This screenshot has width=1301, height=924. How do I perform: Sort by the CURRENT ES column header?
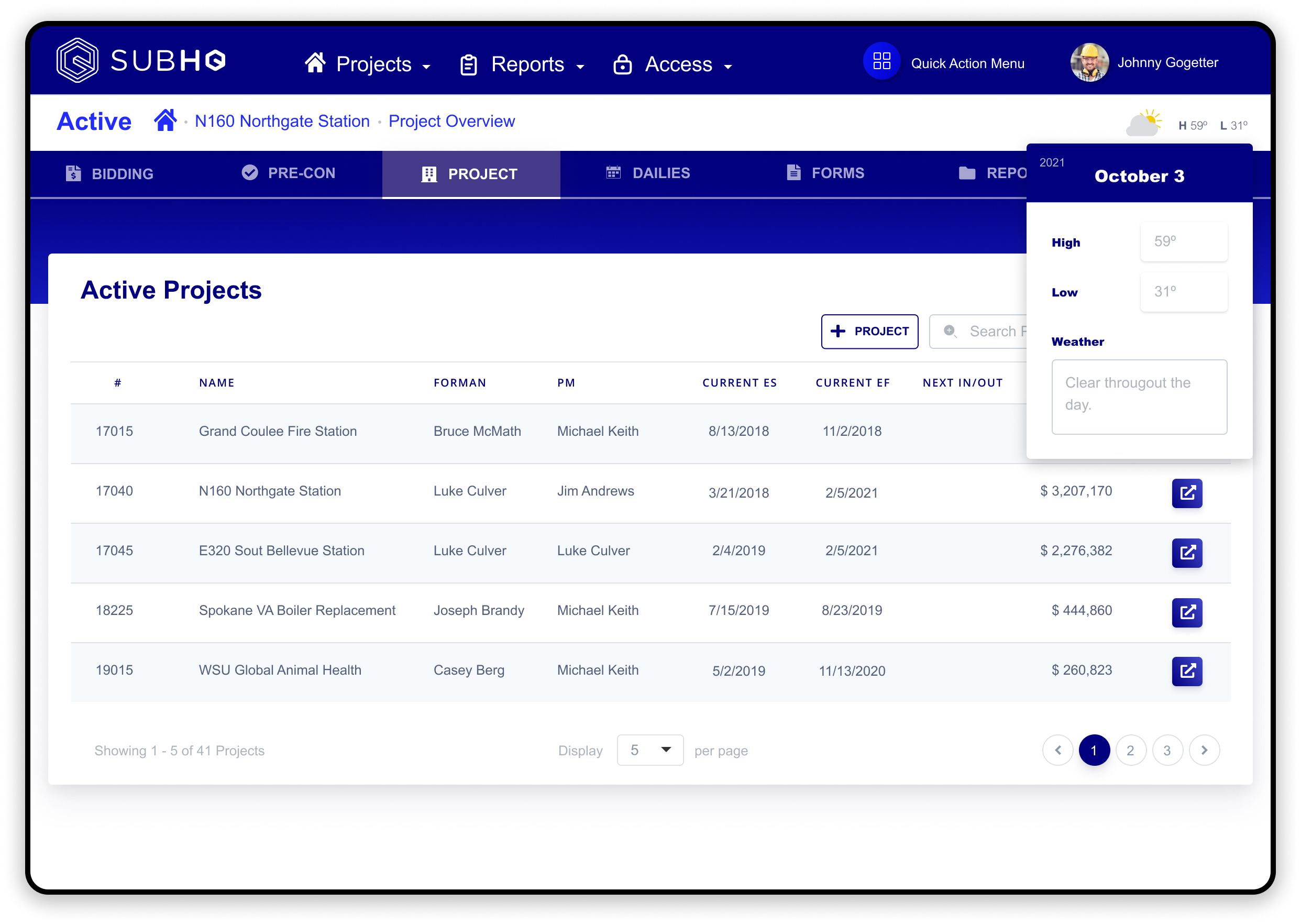(x=740, y=383)
